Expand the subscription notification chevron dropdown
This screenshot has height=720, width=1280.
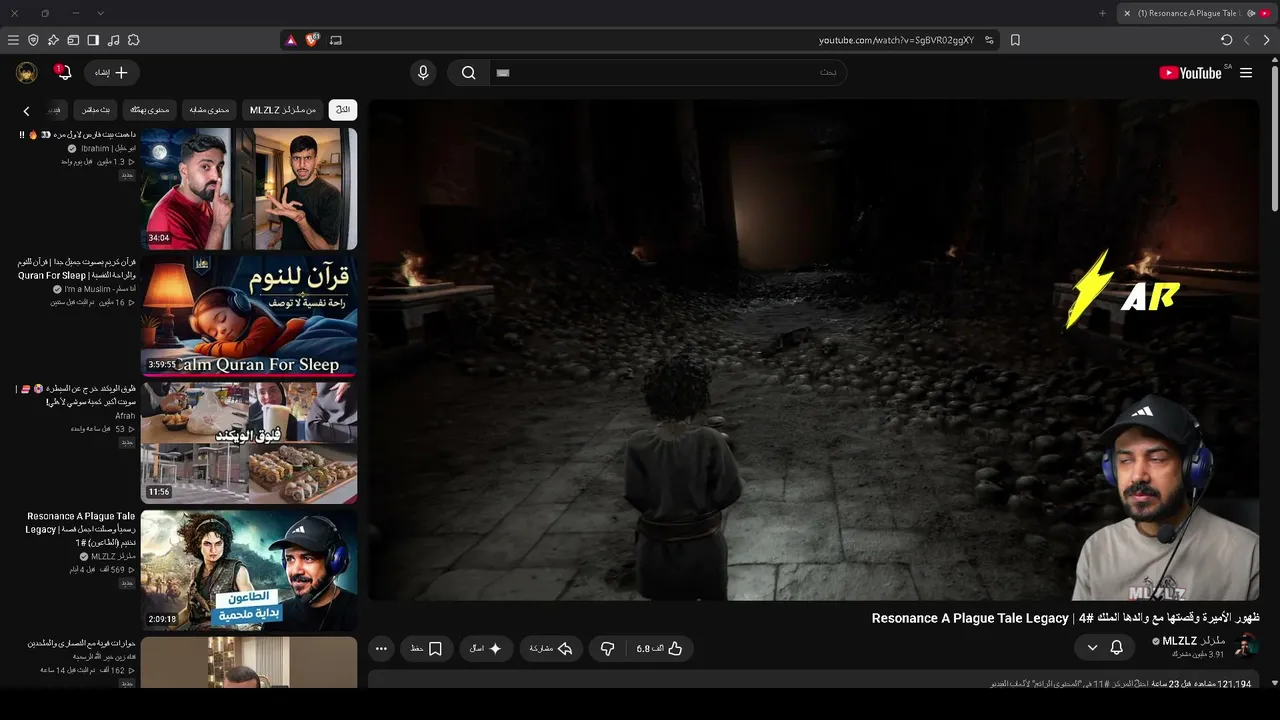coord(1092,648)
